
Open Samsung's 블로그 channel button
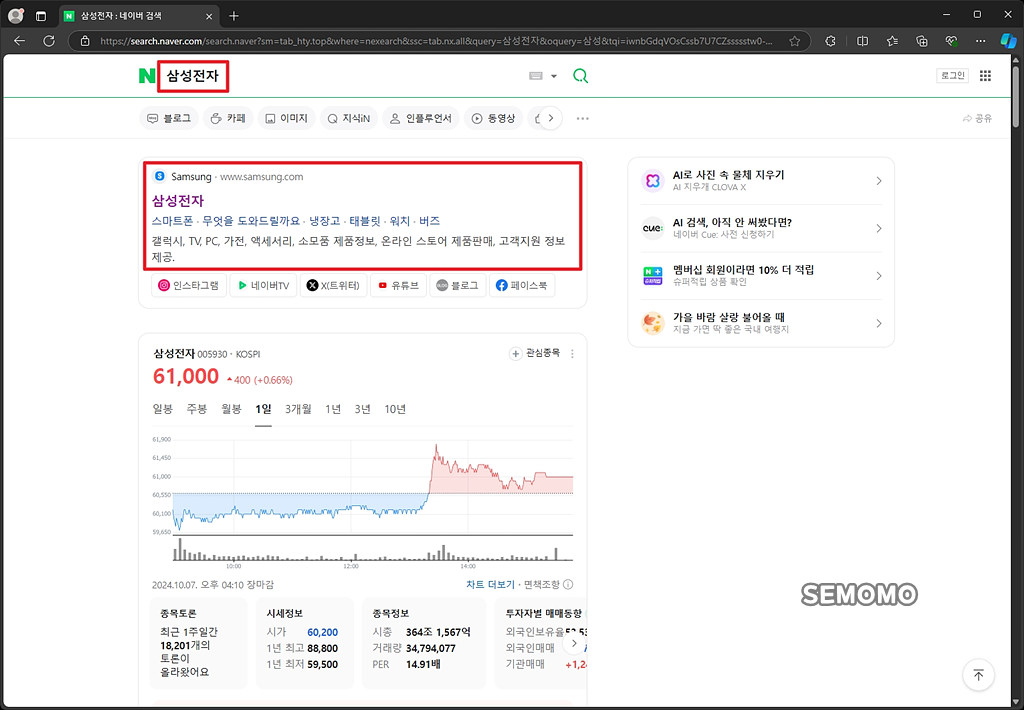point(457,285)
